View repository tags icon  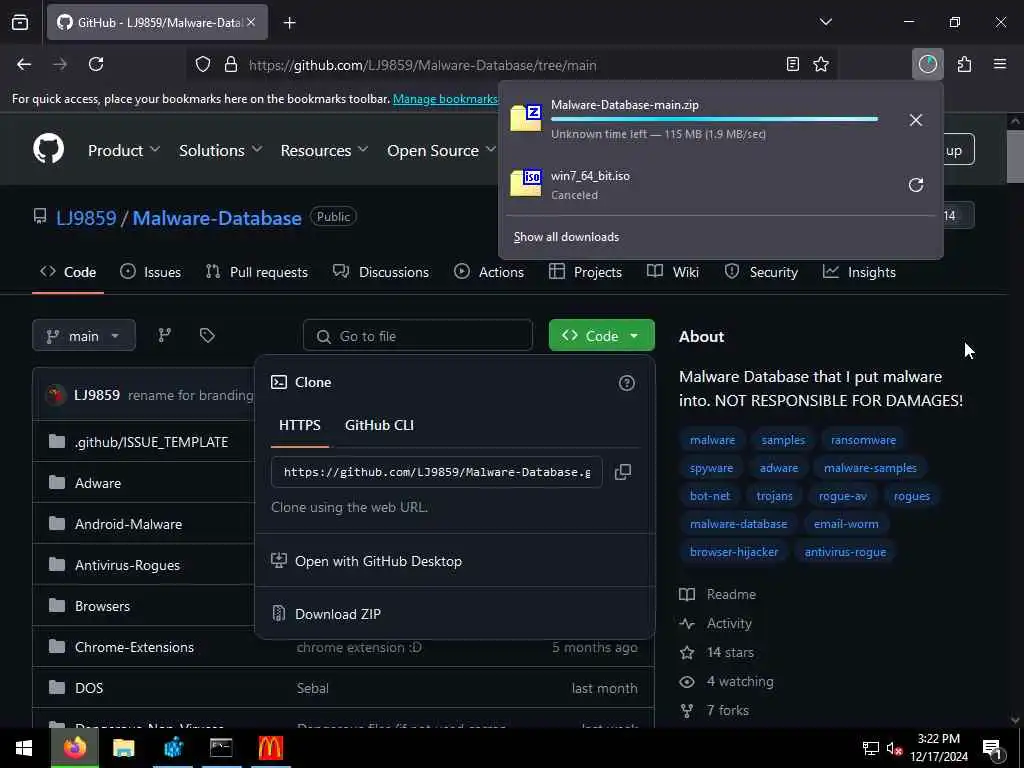pos(207,335)
